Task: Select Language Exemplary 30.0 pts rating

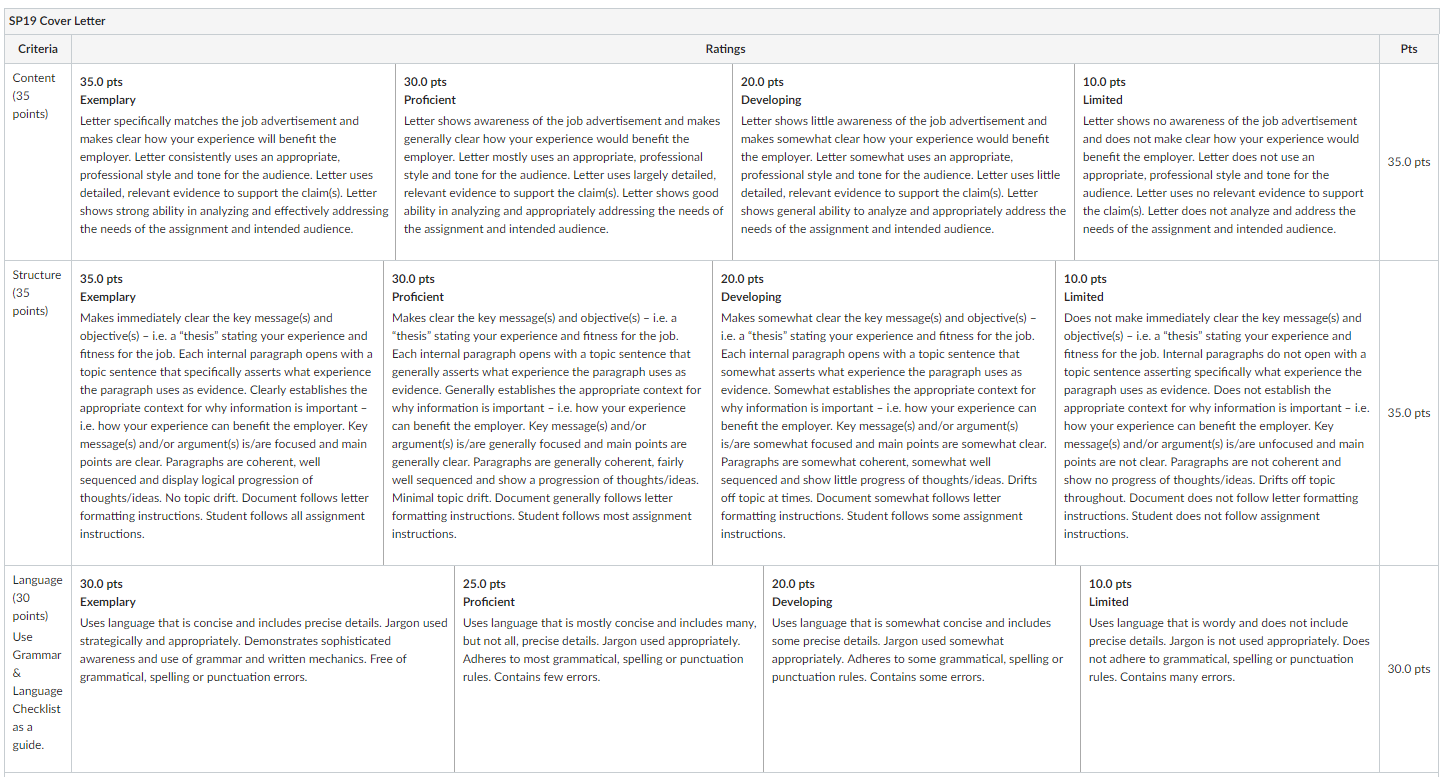Action: pyautogui.click(x=263, y=668)
